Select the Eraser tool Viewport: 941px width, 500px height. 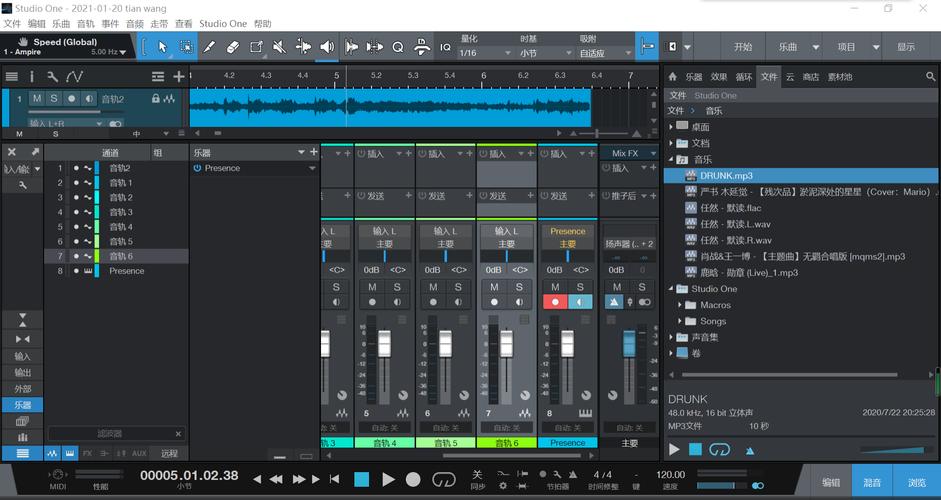tap(232, 47)
